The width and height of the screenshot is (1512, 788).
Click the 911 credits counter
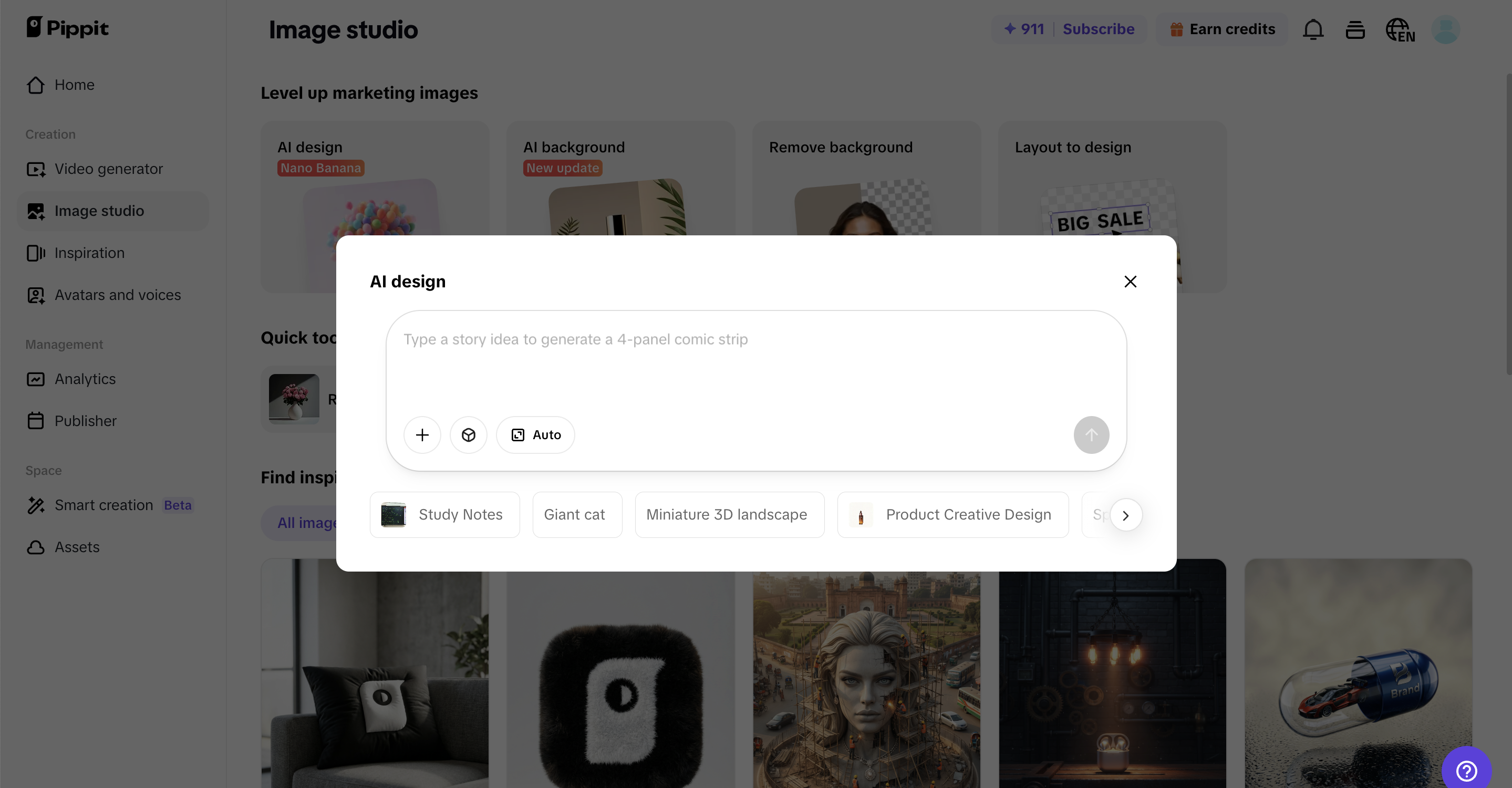click(x=1023, y=29)
